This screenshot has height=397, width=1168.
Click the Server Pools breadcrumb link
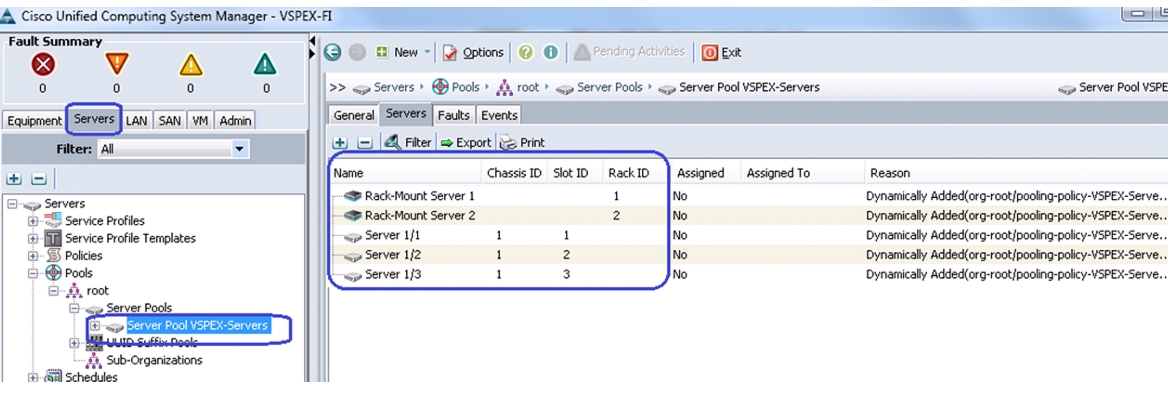click(x=609, y=87)
